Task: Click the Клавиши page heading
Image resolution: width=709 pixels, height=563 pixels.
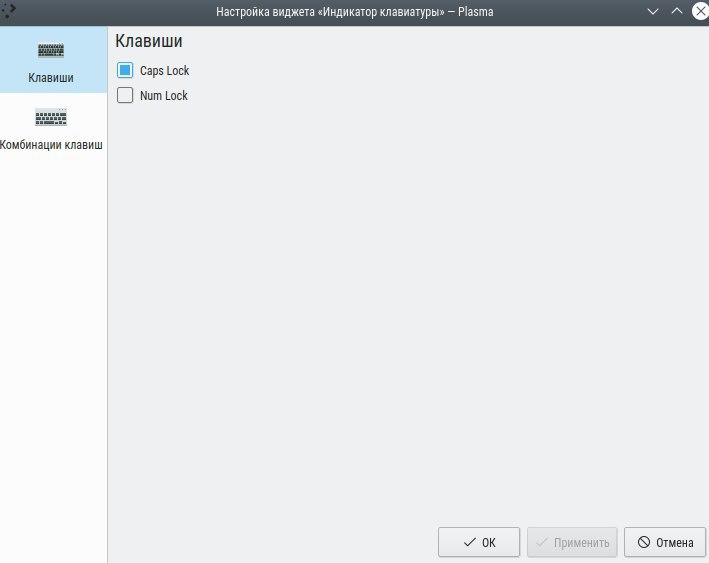Action: (149, 41)
